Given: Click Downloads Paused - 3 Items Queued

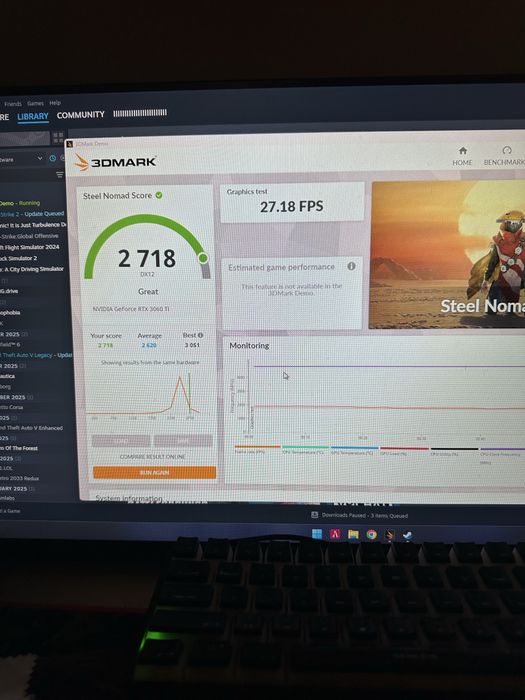Looking at the screenshot, I should [x=365, y=515].
